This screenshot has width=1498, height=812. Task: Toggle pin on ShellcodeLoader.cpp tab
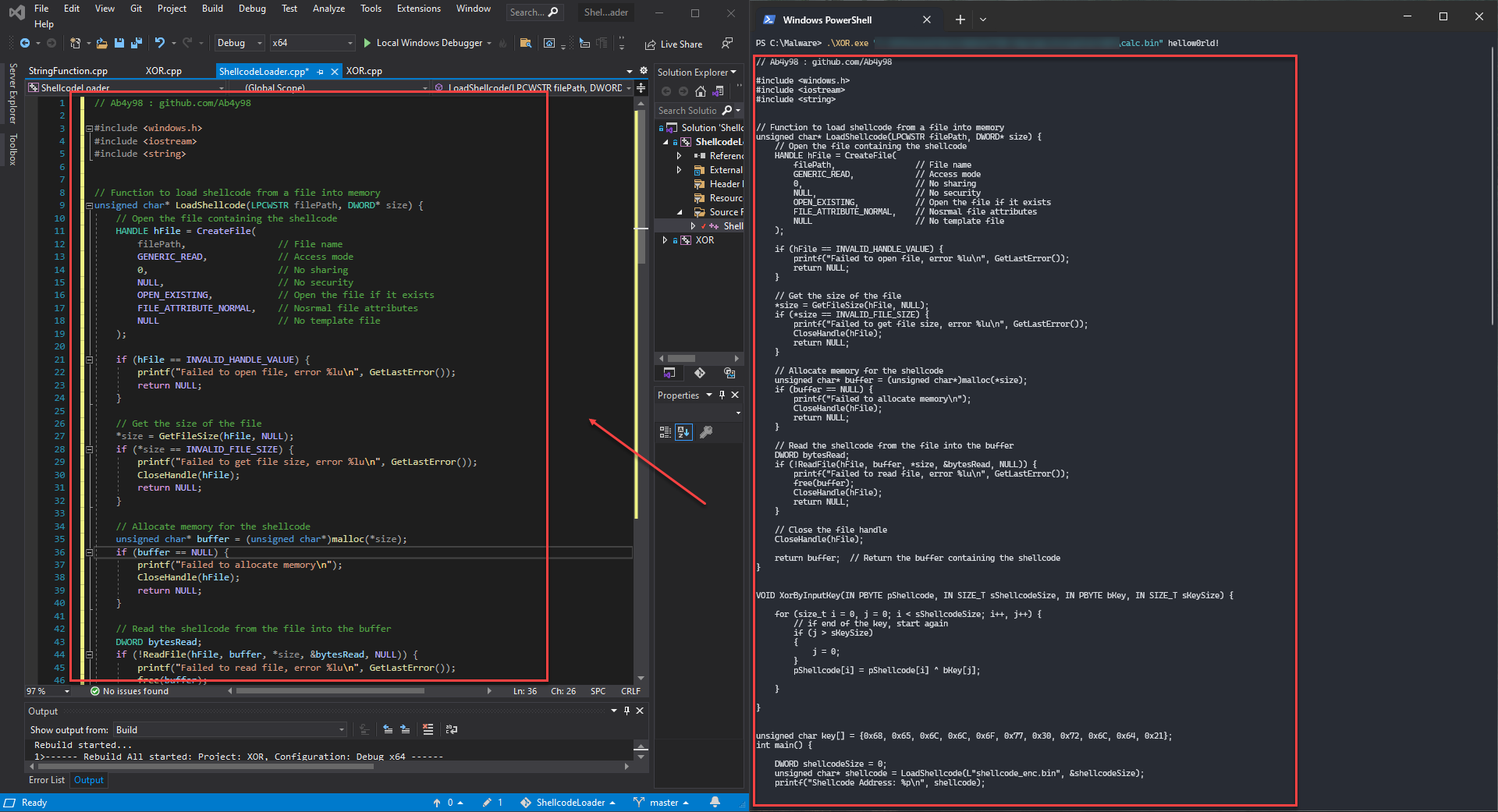[321, 71]
